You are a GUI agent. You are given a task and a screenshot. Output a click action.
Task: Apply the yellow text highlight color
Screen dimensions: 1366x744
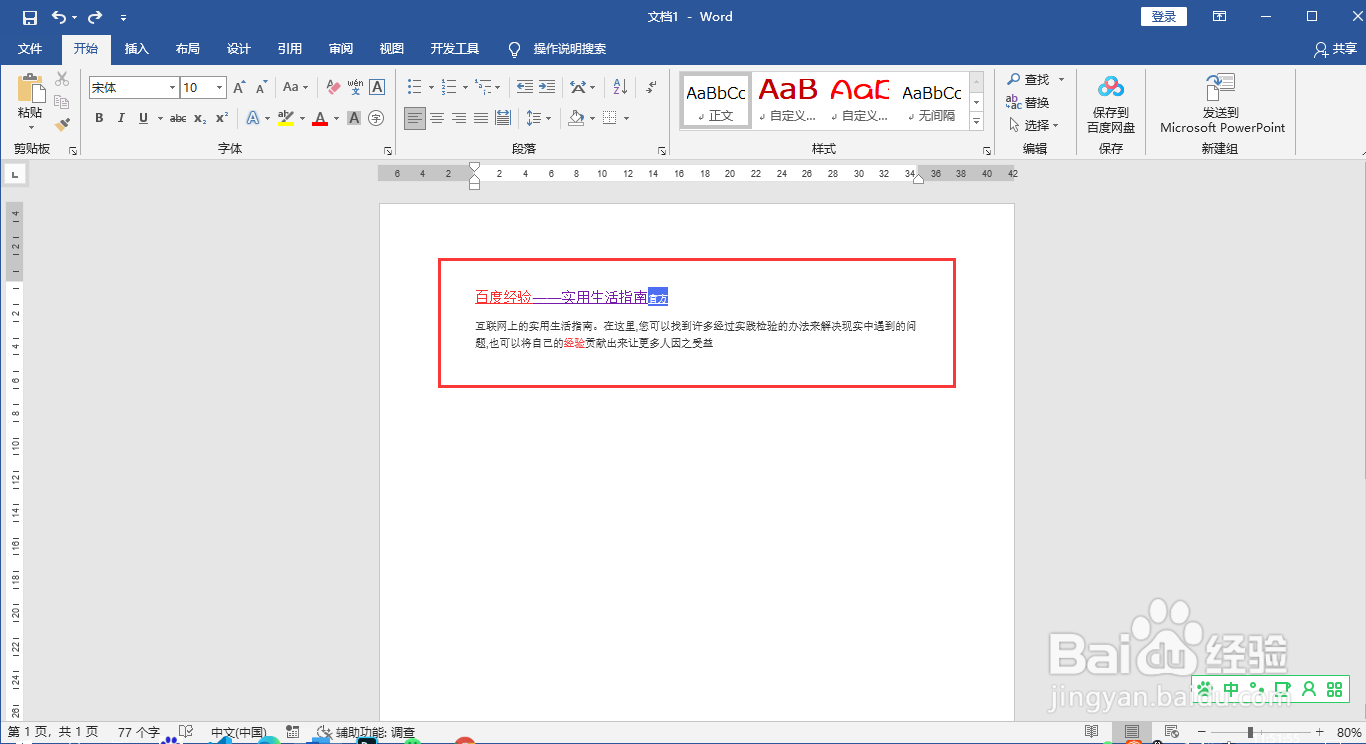pos(286,118)
